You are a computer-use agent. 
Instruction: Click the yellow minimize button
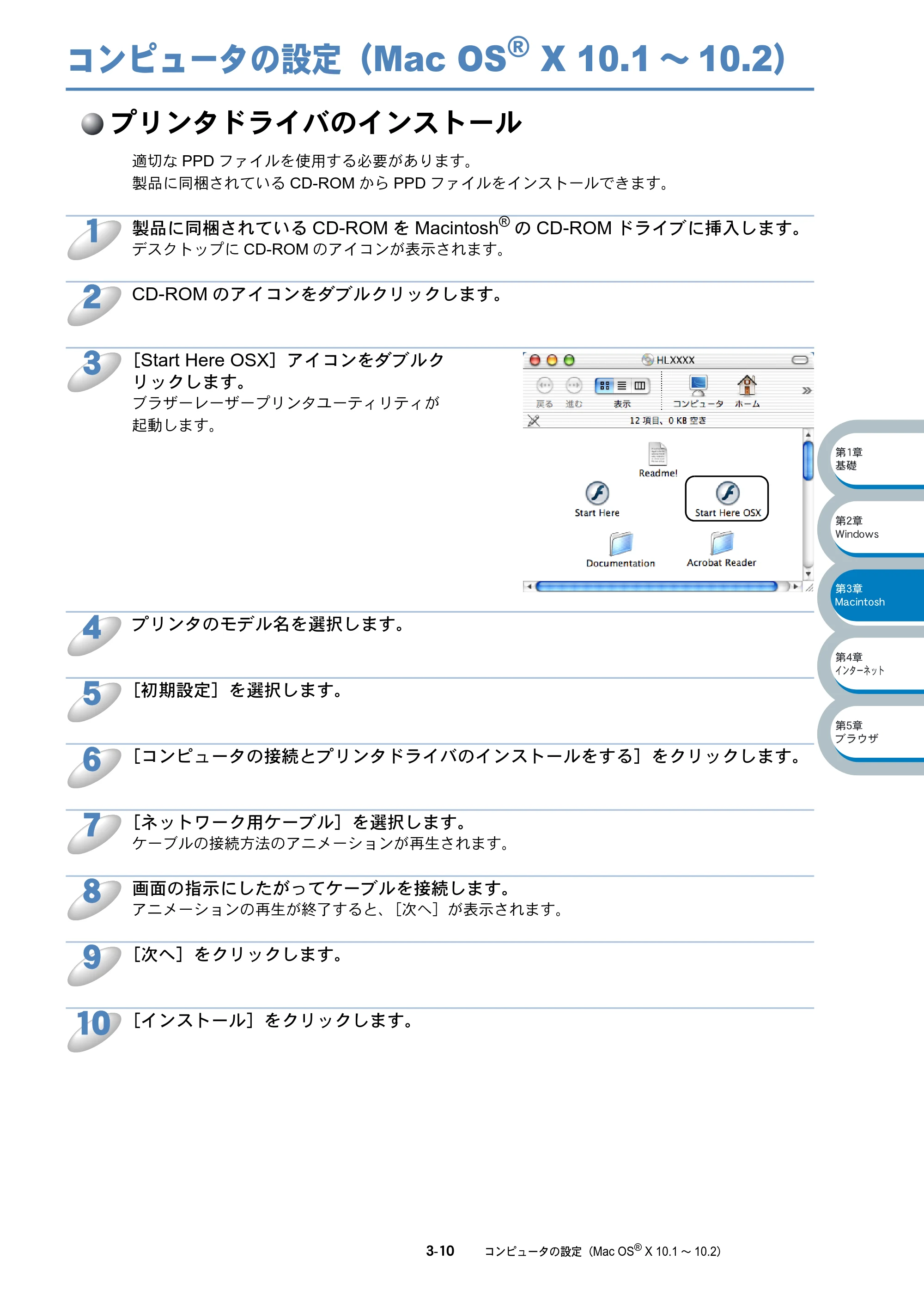pyautogui.click(x=552, y=360)
